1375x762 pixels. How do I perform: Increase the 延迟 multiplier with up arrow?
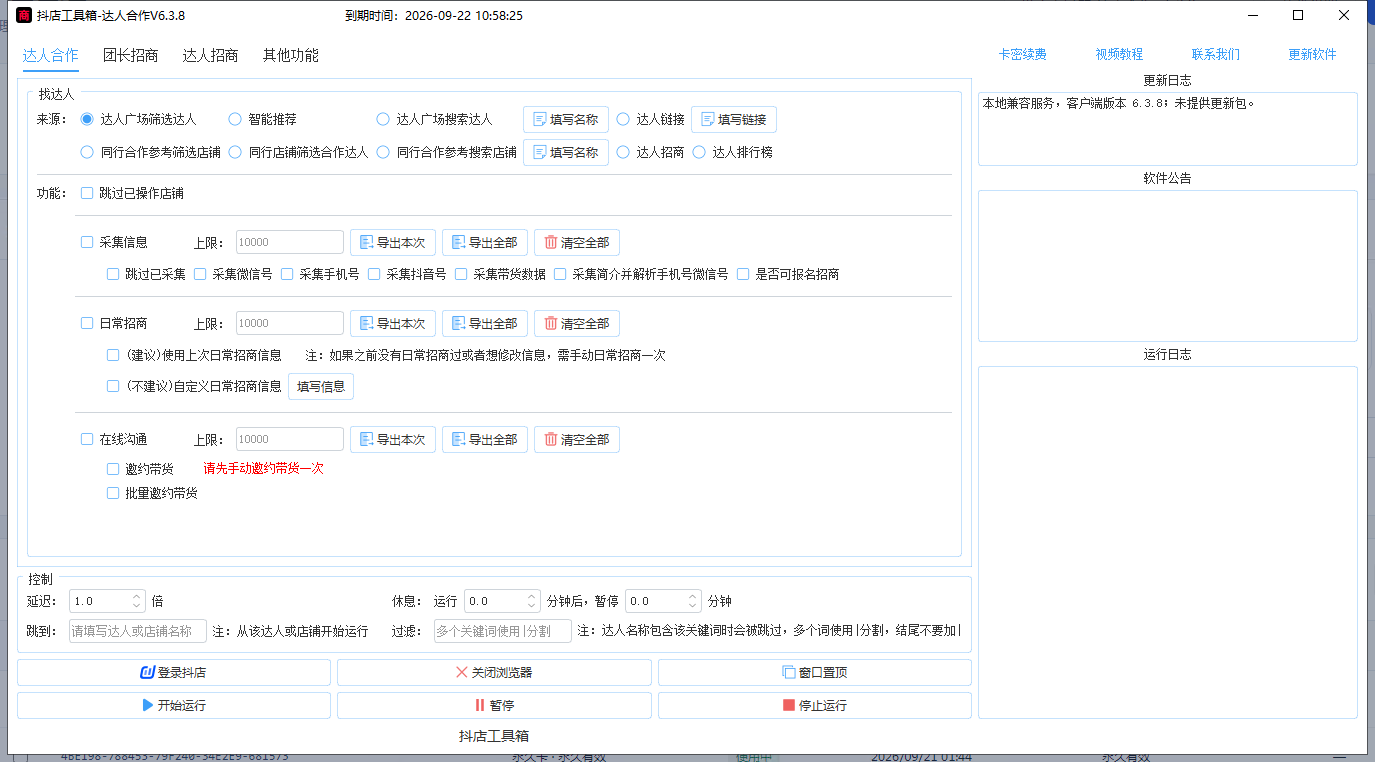137,597
